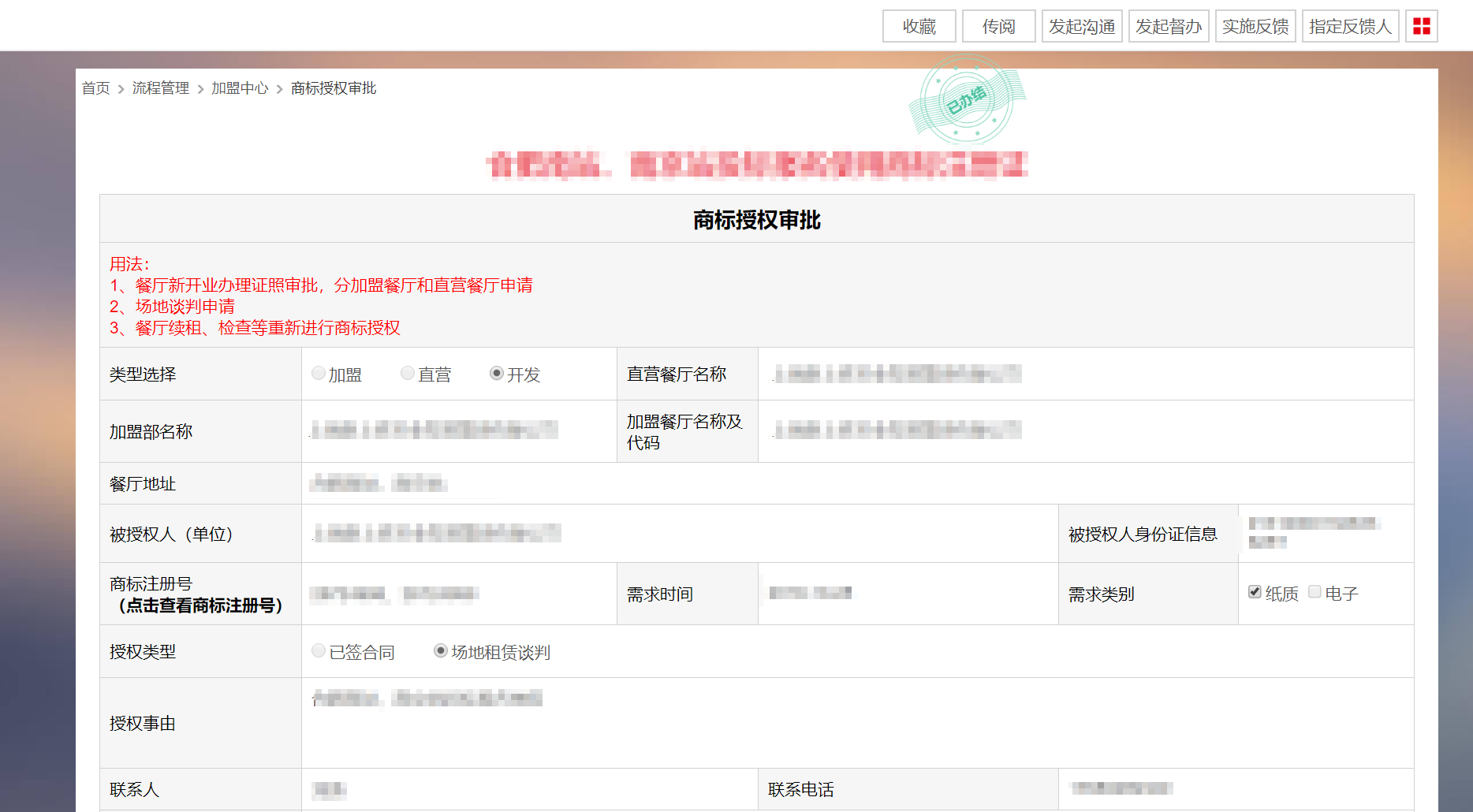Click the 收藏 button
This screenshot has width=1473, height=812.
[x=919, y=26]
